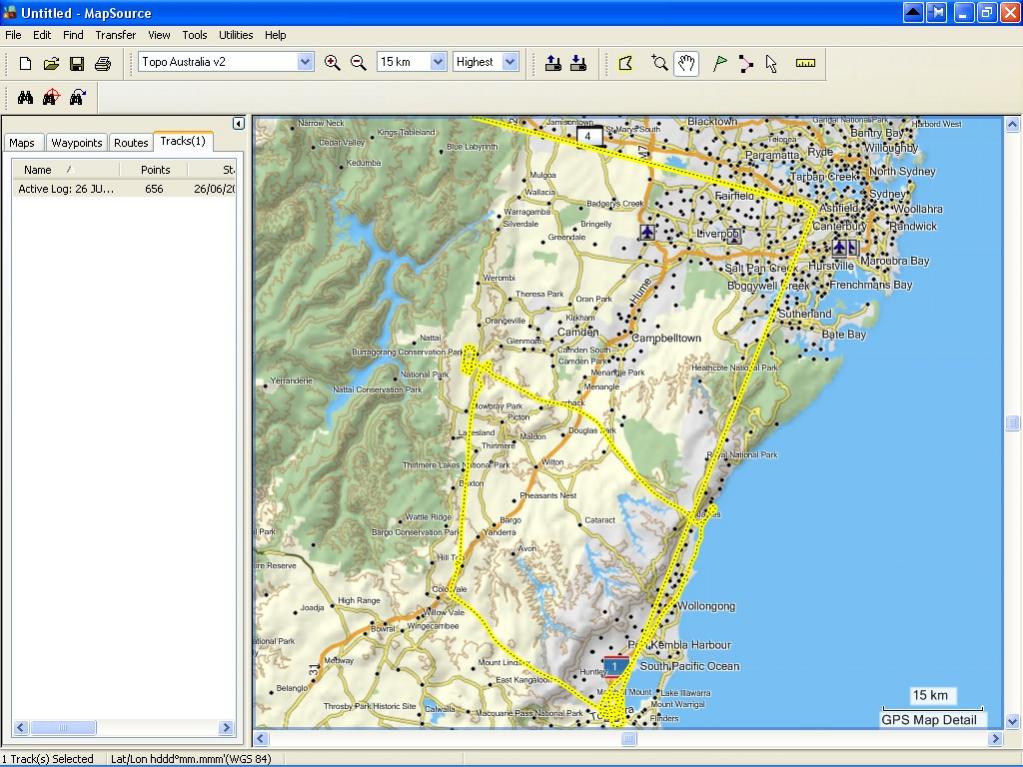The width and height of the screenshot is (1023, 767).
Task: Select the Active Log track entry
Action: coord(124,188)
